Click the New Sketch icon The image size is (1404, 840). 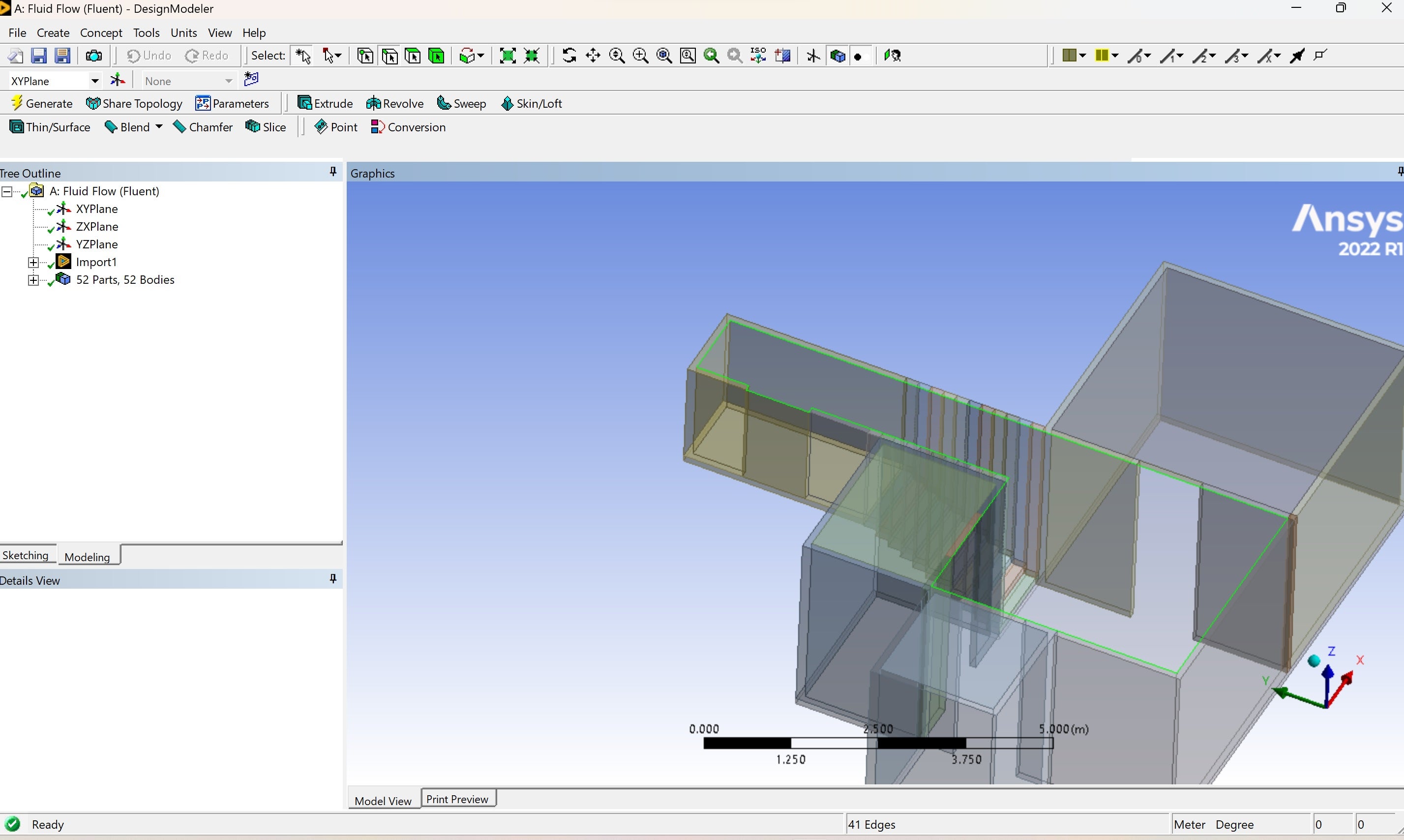pyautogui.click(x=251, y=79)
